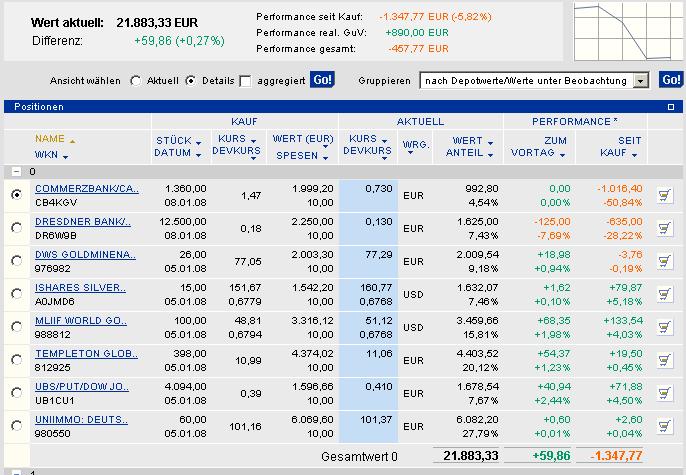Select the MLIIF WORLD GO.. position radio button
The width and height of the screenshot is (686, 475).
(x=16, y=326)
